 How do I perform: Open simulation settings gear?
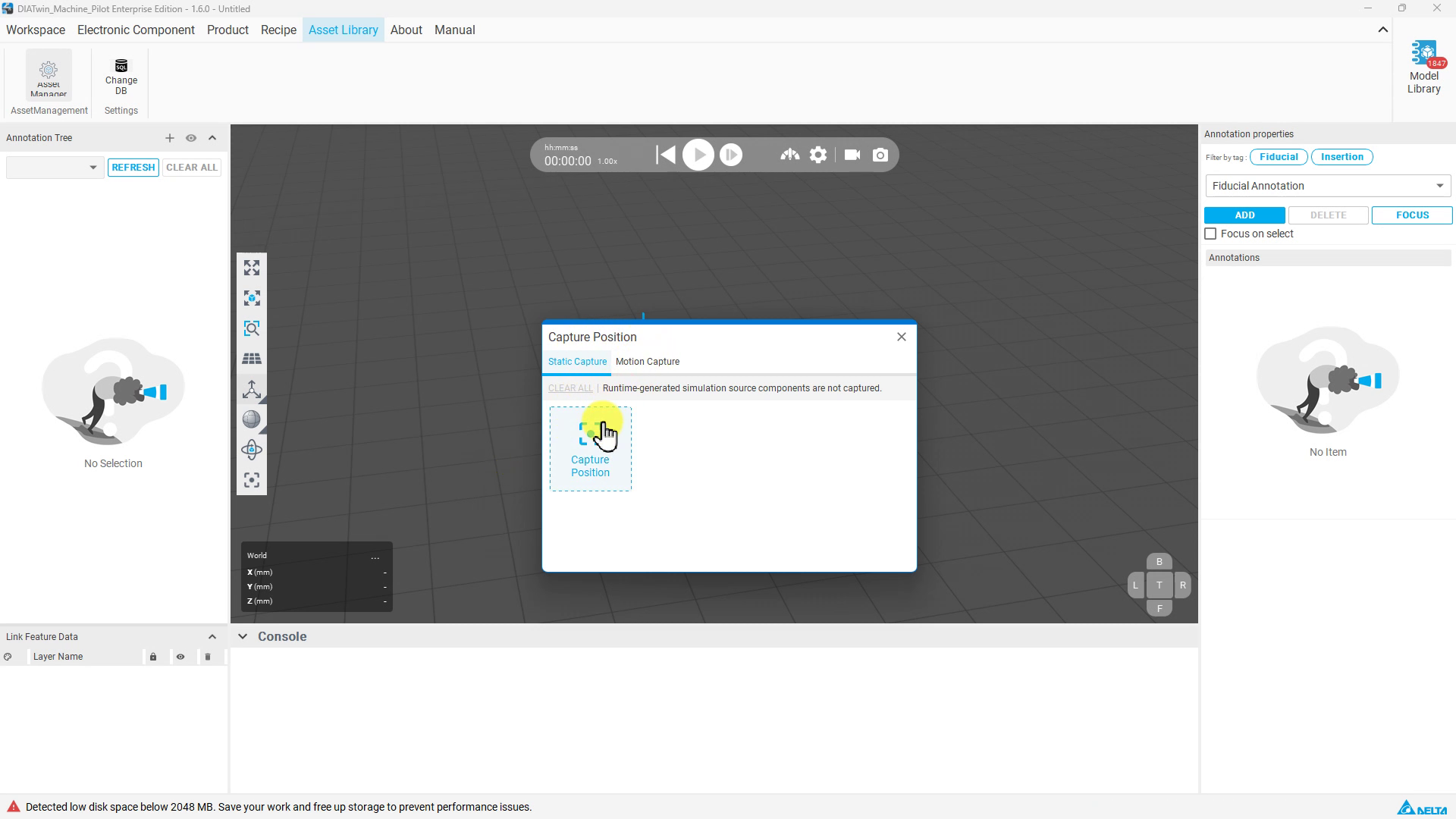818,155
